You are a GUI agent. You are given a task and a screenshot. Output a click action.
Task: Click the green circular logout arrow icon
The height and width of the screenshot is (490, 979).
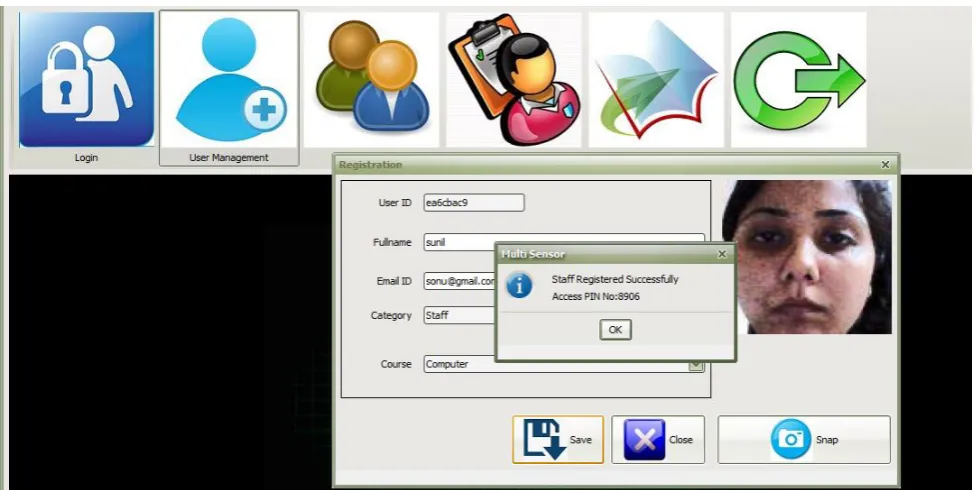799,80
